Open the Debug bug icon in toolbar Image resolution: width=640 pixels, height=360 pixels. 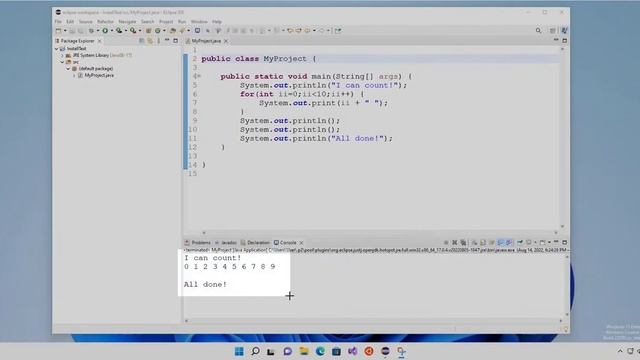click(91, 31)
